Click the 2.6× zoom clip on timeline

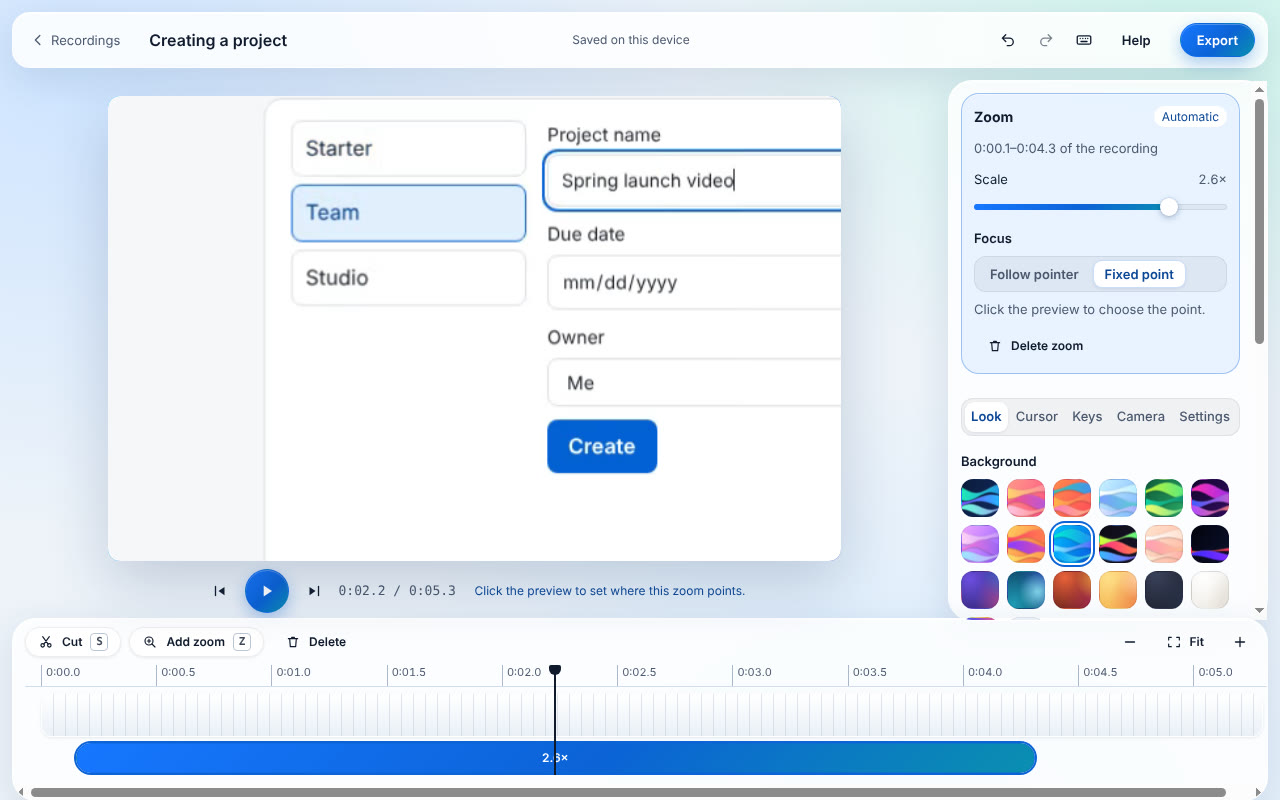click(x=555, y=758)
